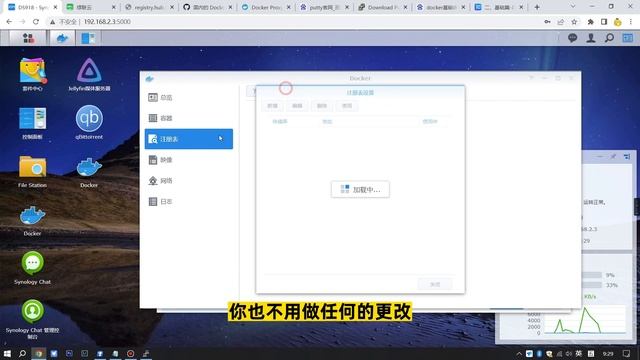Click 新增 (Add) in registry settings dialog

[x=272, y=106]
